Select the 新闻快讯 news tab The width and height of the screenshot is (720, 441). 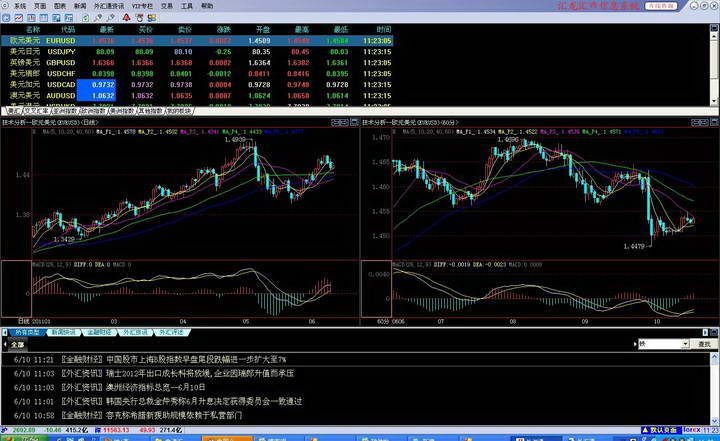coord(63,332)
